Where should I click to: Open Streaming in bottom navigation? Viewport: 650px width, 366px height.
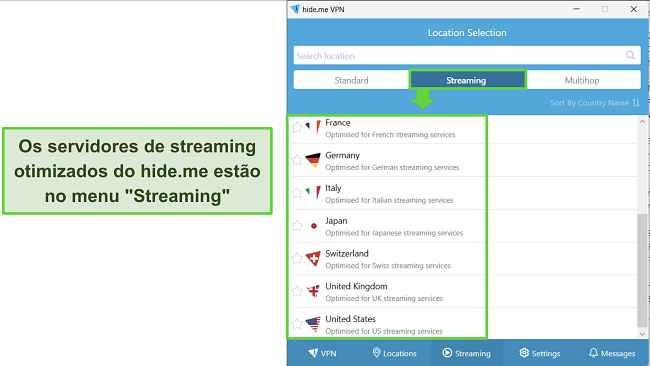pyautogui.click(x=467, y=353)
